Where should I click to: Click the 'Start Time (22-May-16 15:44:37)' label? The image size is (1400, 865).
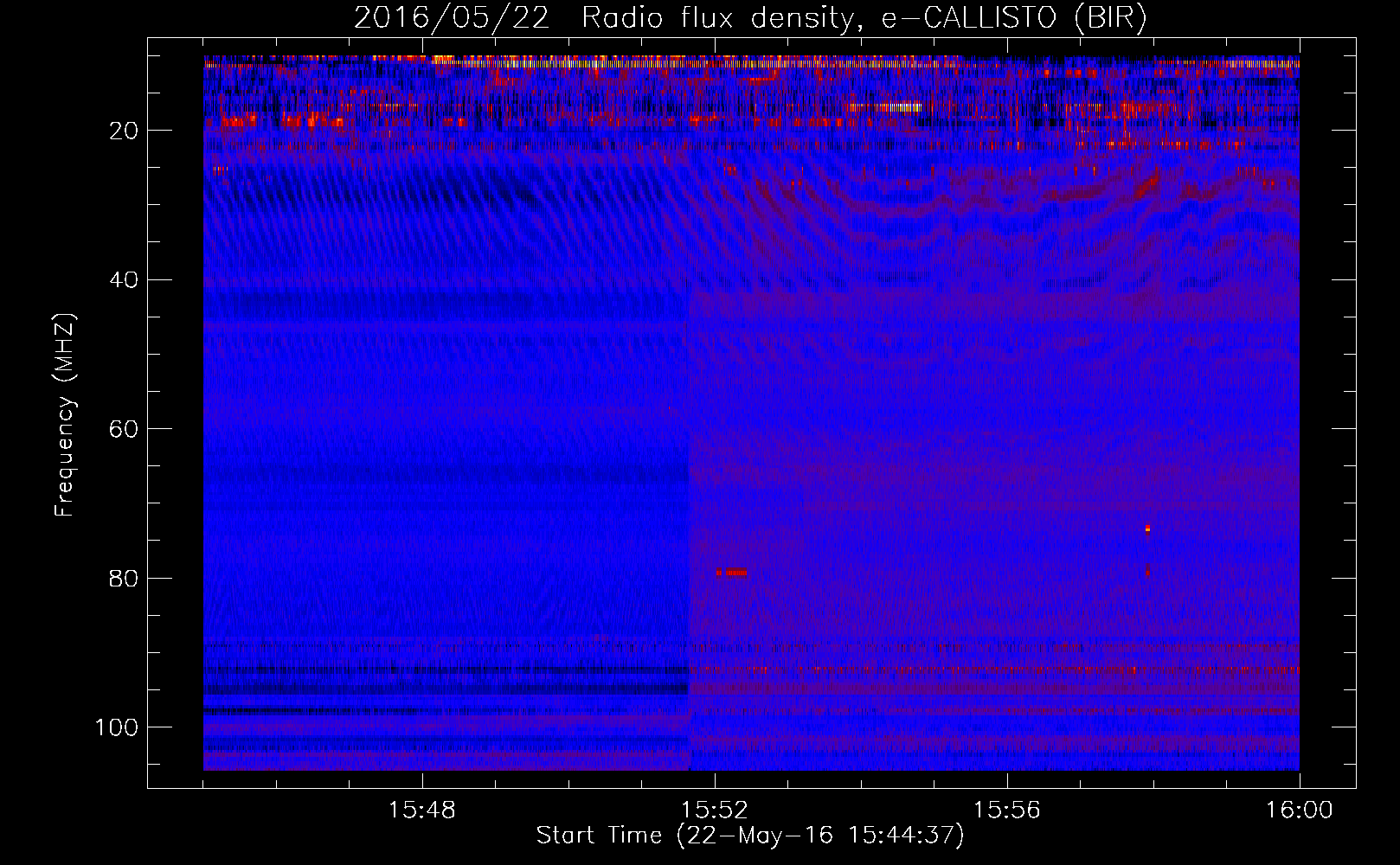coord(750,836)
